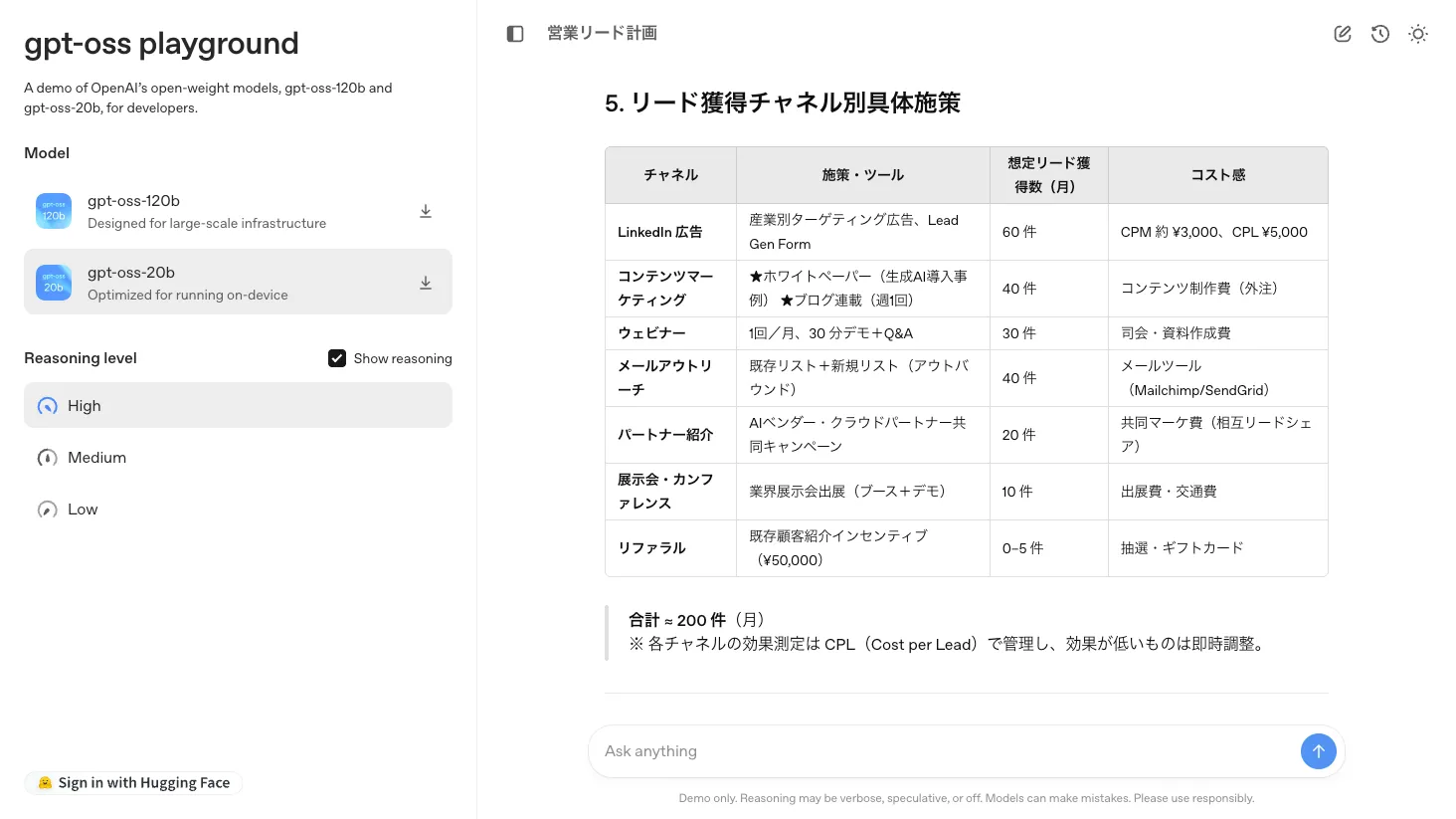Select High reasoning level

tap(238, 406)
